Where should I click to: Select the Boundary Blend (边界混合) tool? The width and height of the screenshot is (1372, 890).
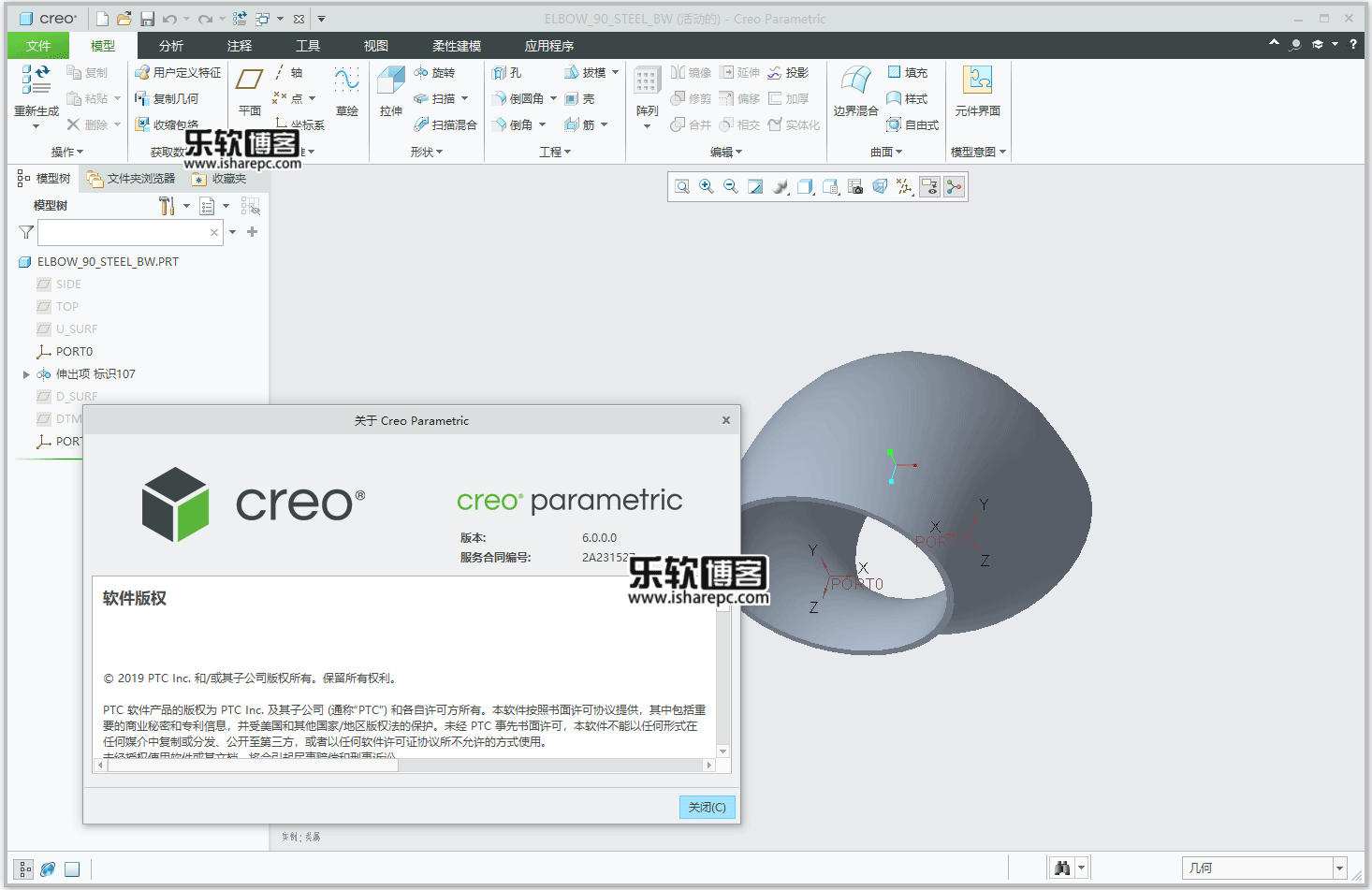coord(855,91)
